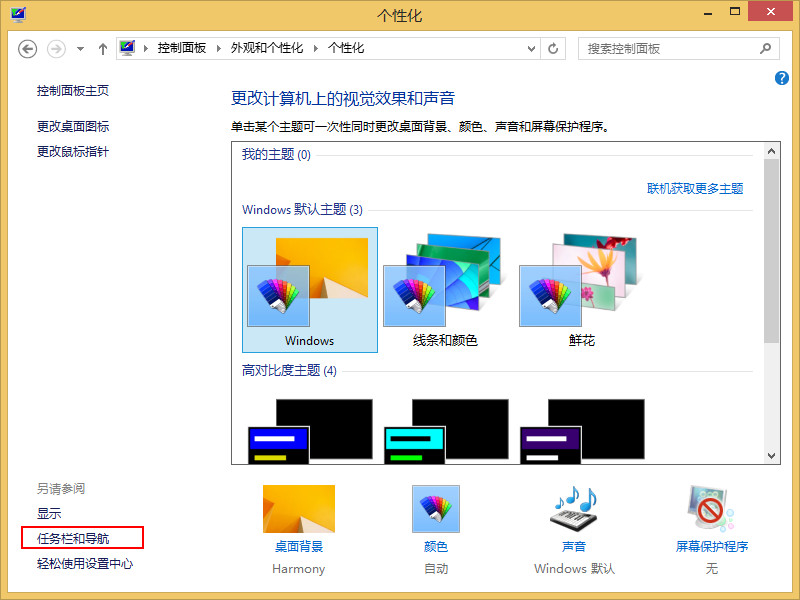
Task: Select the 鲜花 theme
Action: (582, 290)
